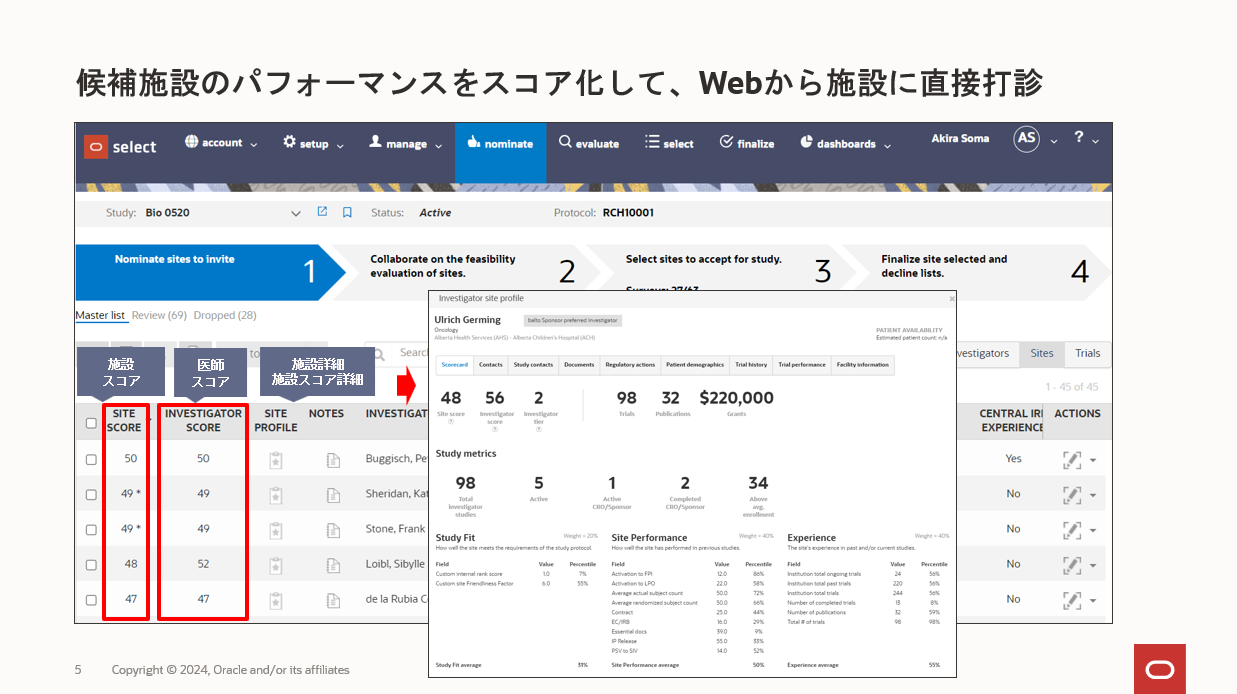
Task: Click the bookmark study icon
Action: tap(347, 212)
